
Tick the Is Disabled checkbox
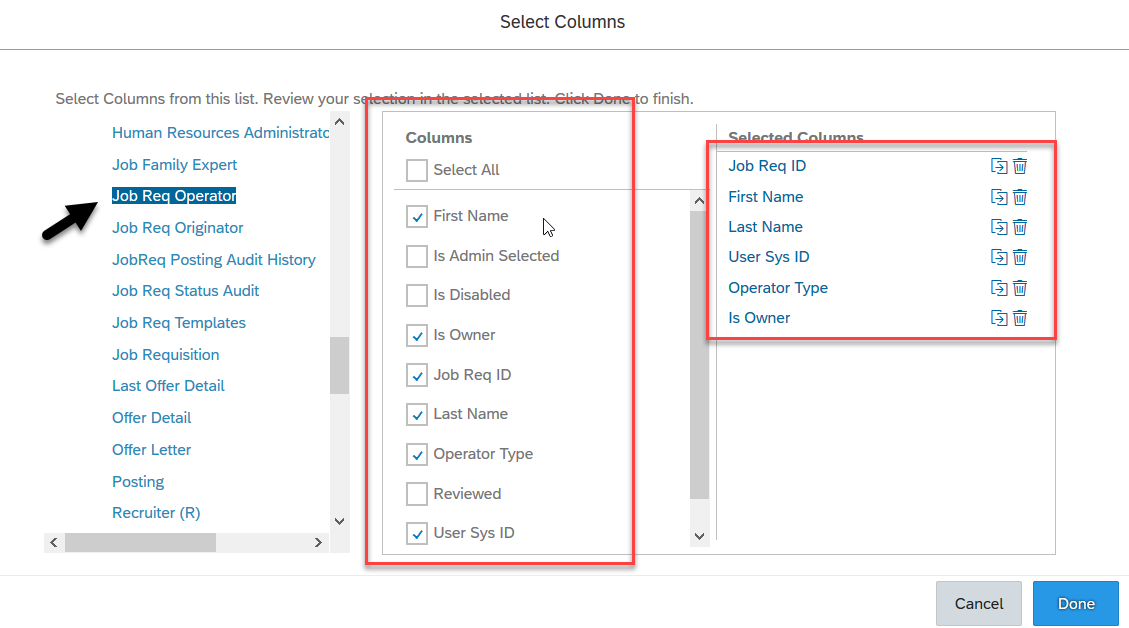point(417,295)
